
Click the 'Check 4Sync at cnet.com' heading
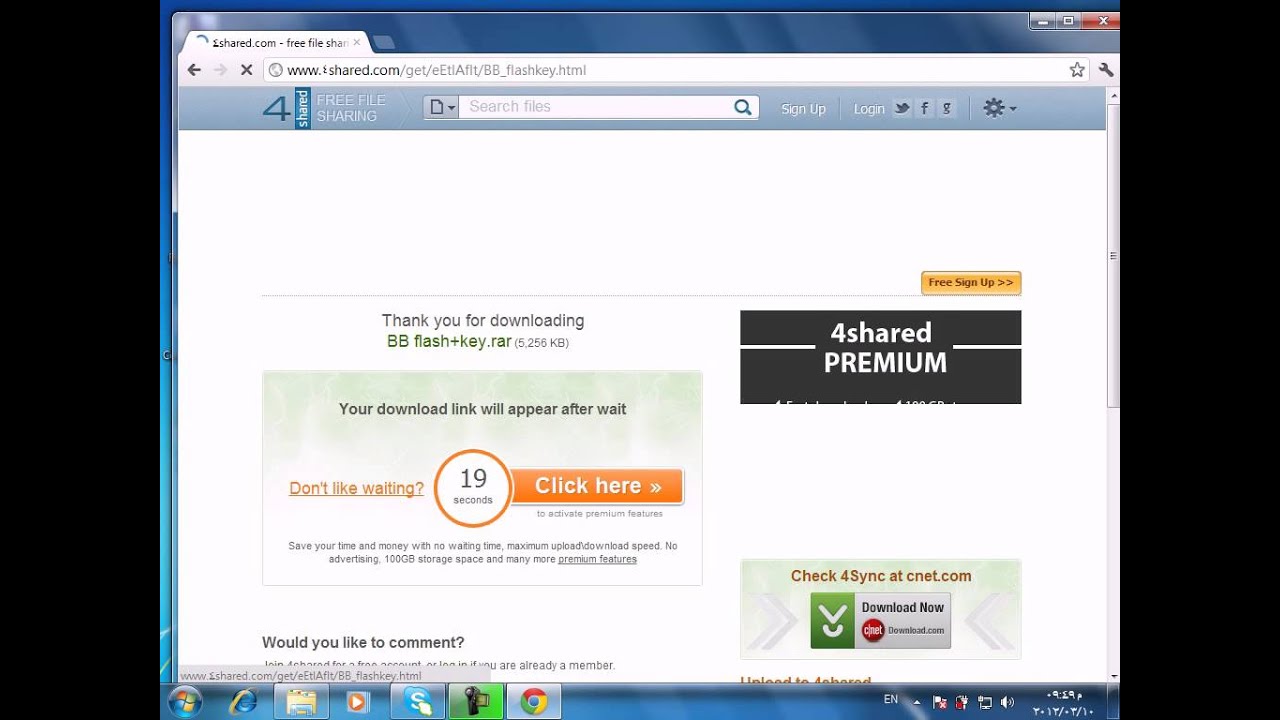(x=881, y=576)
